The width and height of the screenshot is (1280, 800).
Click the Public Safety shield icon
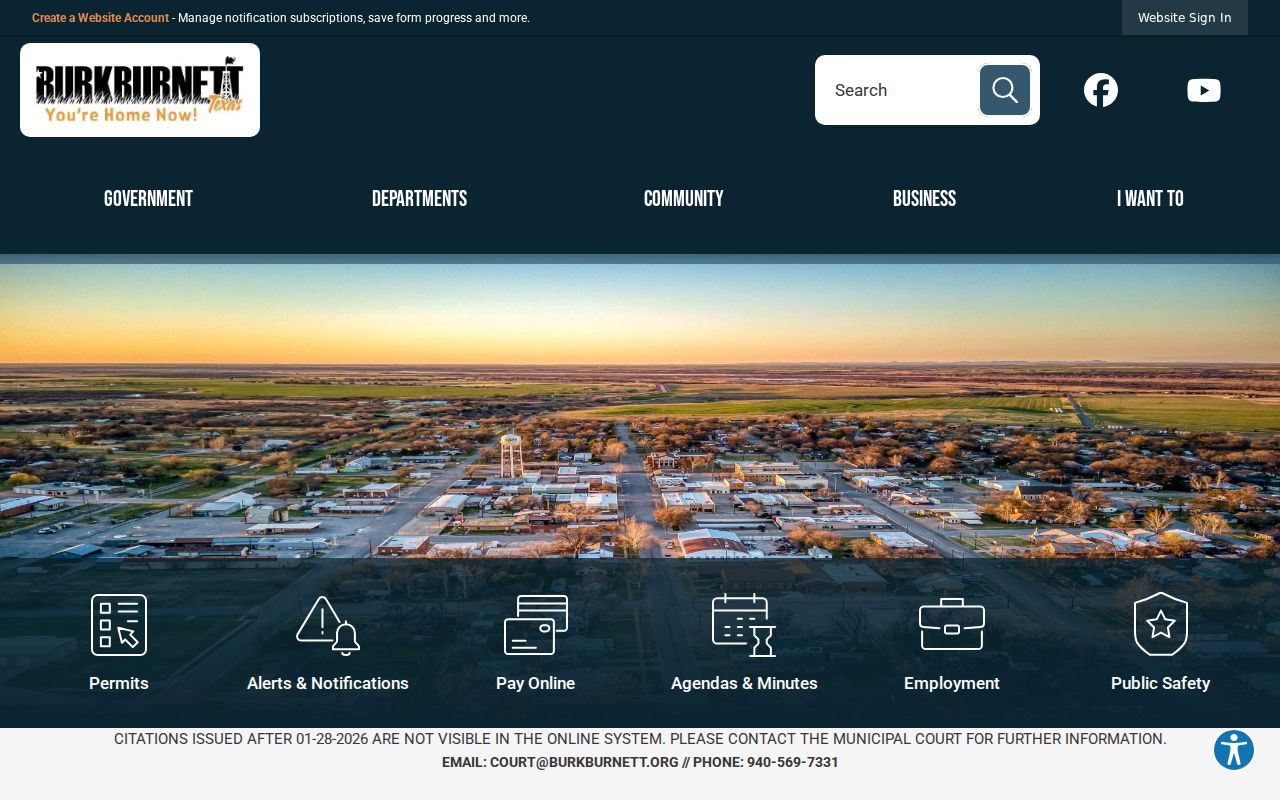coord(1161,624)
